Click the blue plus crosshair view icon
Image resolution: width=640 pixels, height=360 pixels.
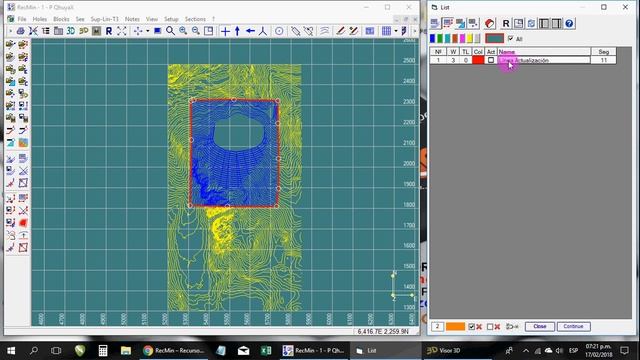point(225,31)
